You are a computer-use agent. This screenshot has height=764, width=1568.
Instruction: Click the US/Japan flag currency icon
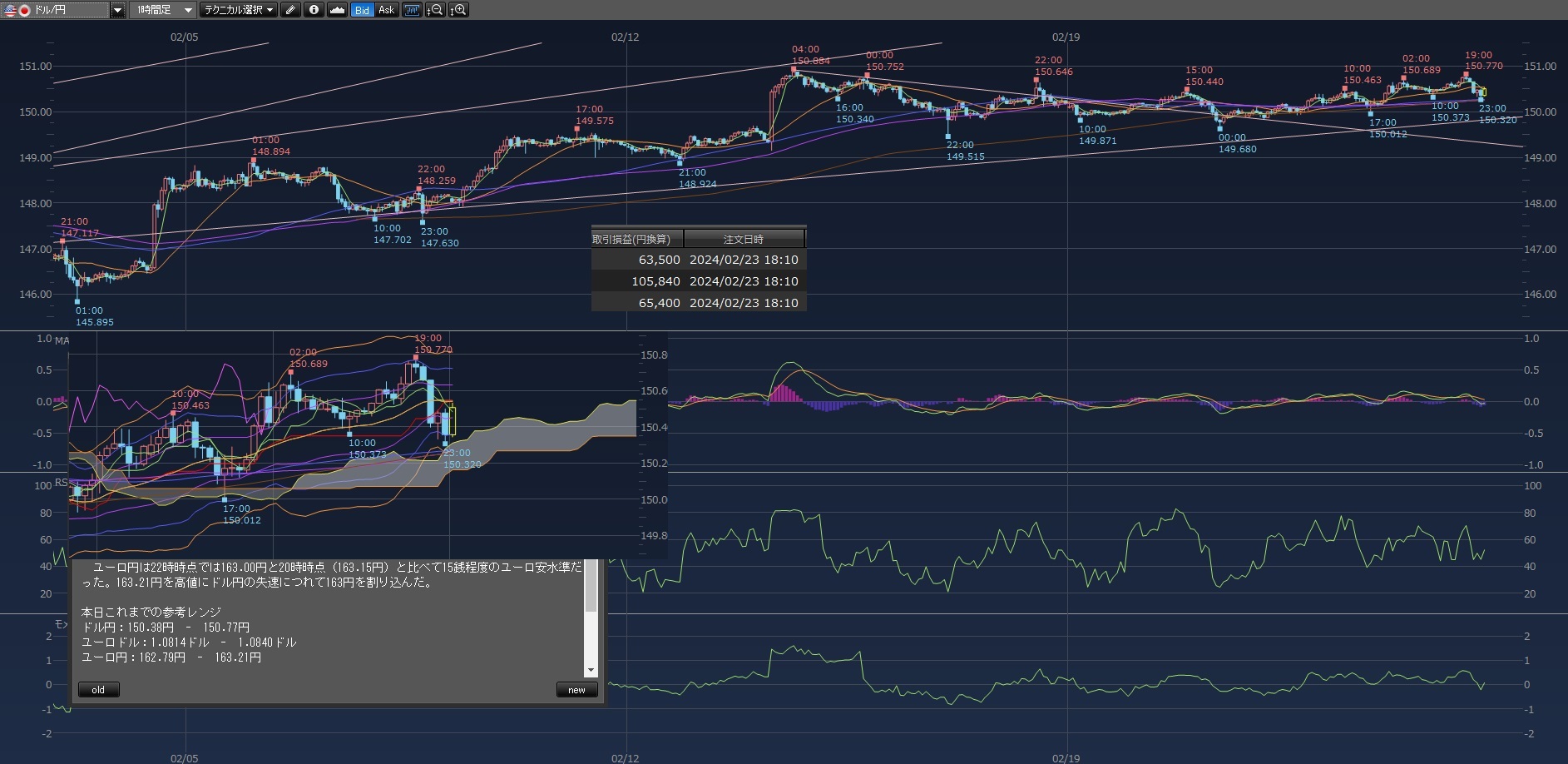(17, 10)
